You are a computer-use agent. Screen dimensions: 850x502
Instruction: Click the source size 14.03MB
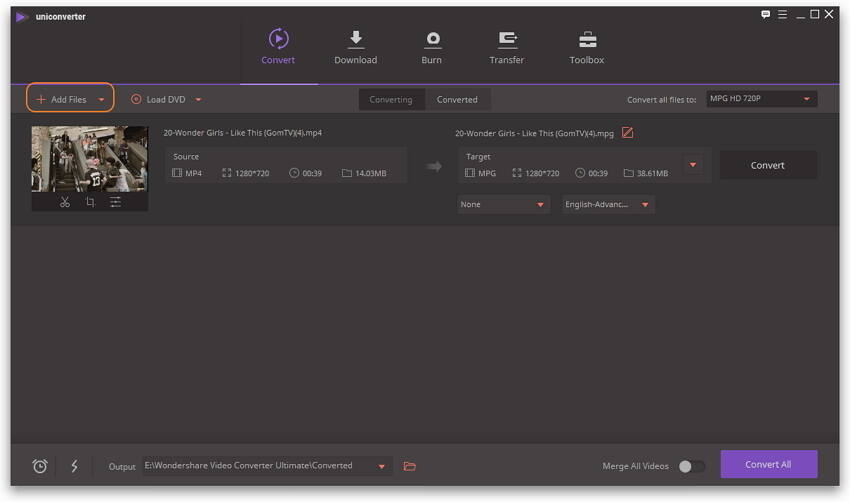pos(371,173)
